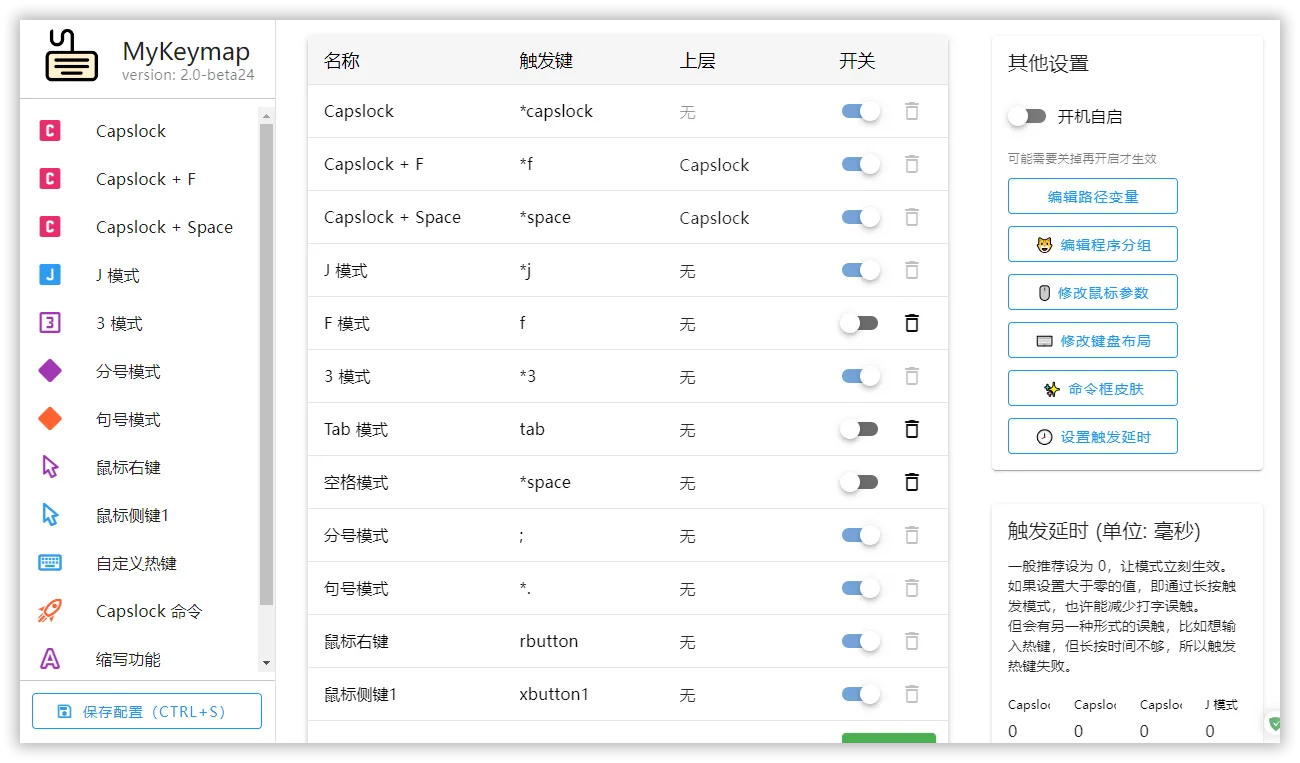
Task: Click the greyed trash icon in 句号模式 row
Action: 911,588
